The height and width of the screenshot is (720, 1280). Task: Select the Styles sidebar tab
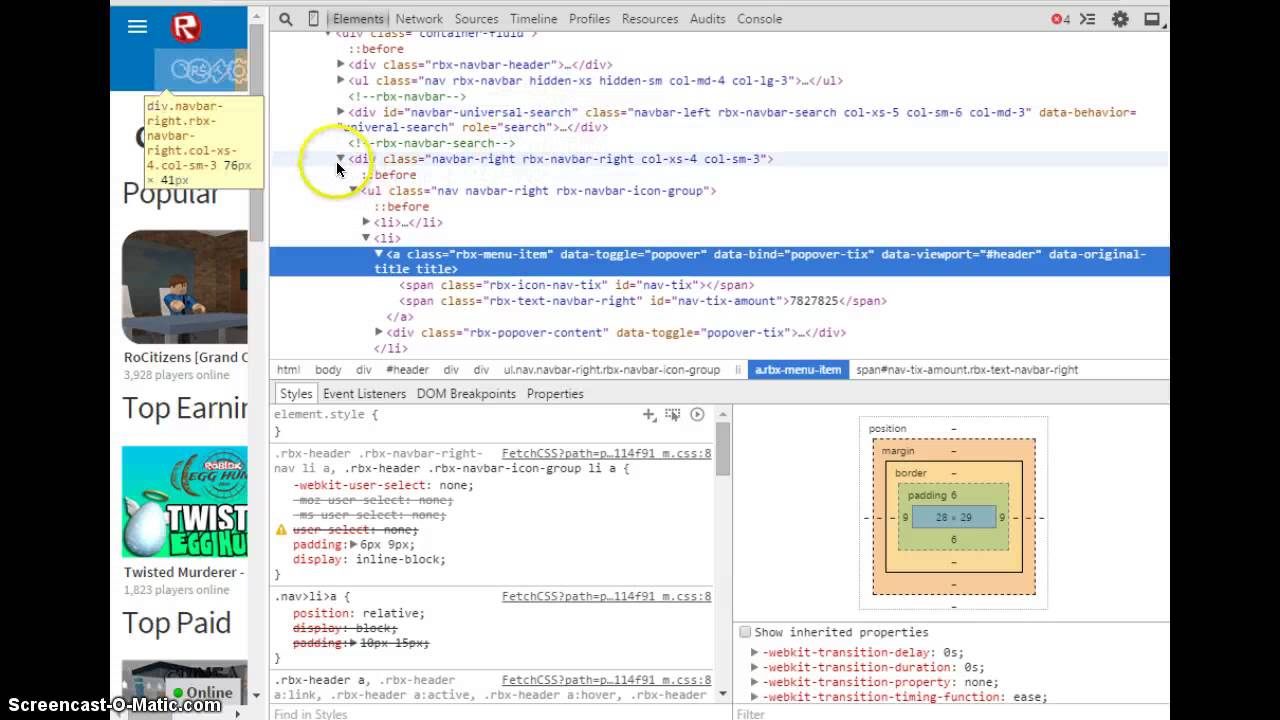tap(296, 394)
